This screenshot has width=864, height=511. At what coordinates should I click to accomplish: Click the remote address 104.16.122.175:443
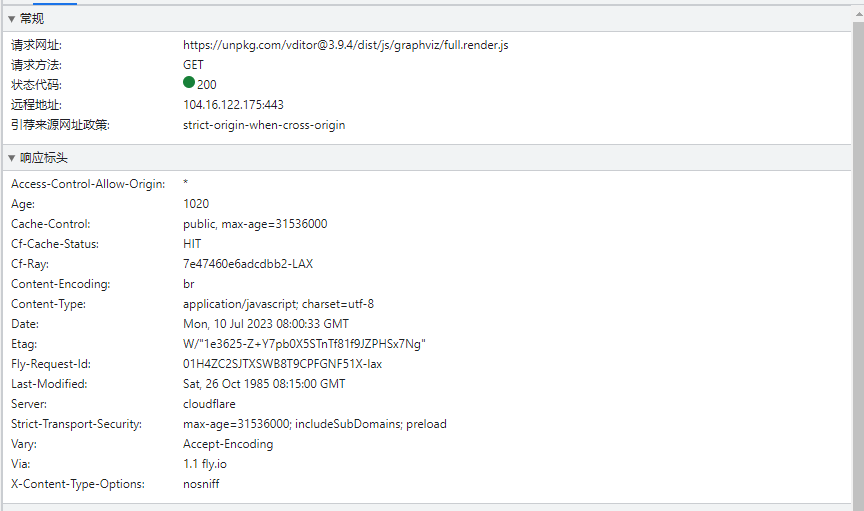coord(233,105)
